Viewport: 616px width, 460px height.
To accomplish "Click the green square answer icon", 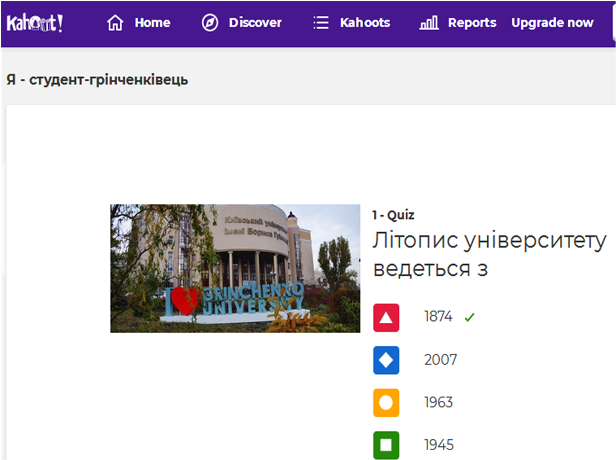I will 386,445.
